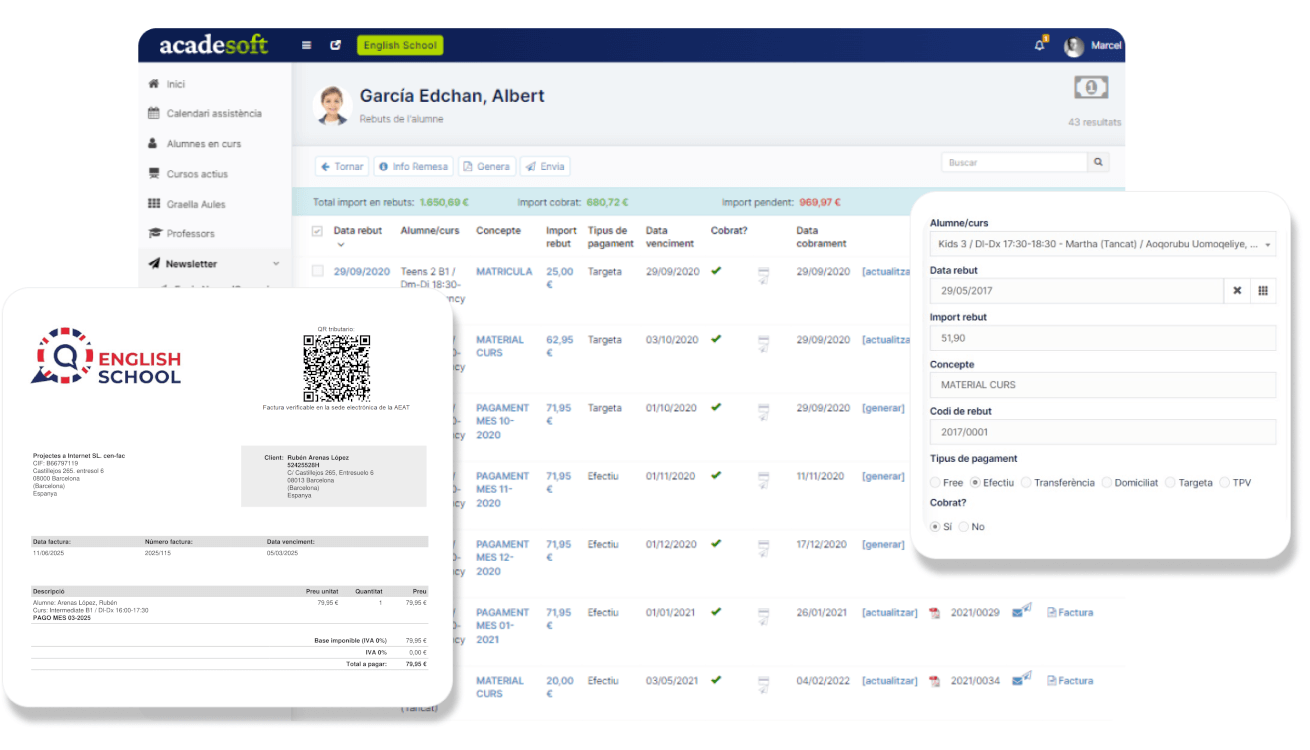The image size is (1310, 750).
Task: Open the Alumne/curs dropdown
Action: [1103, 244]
